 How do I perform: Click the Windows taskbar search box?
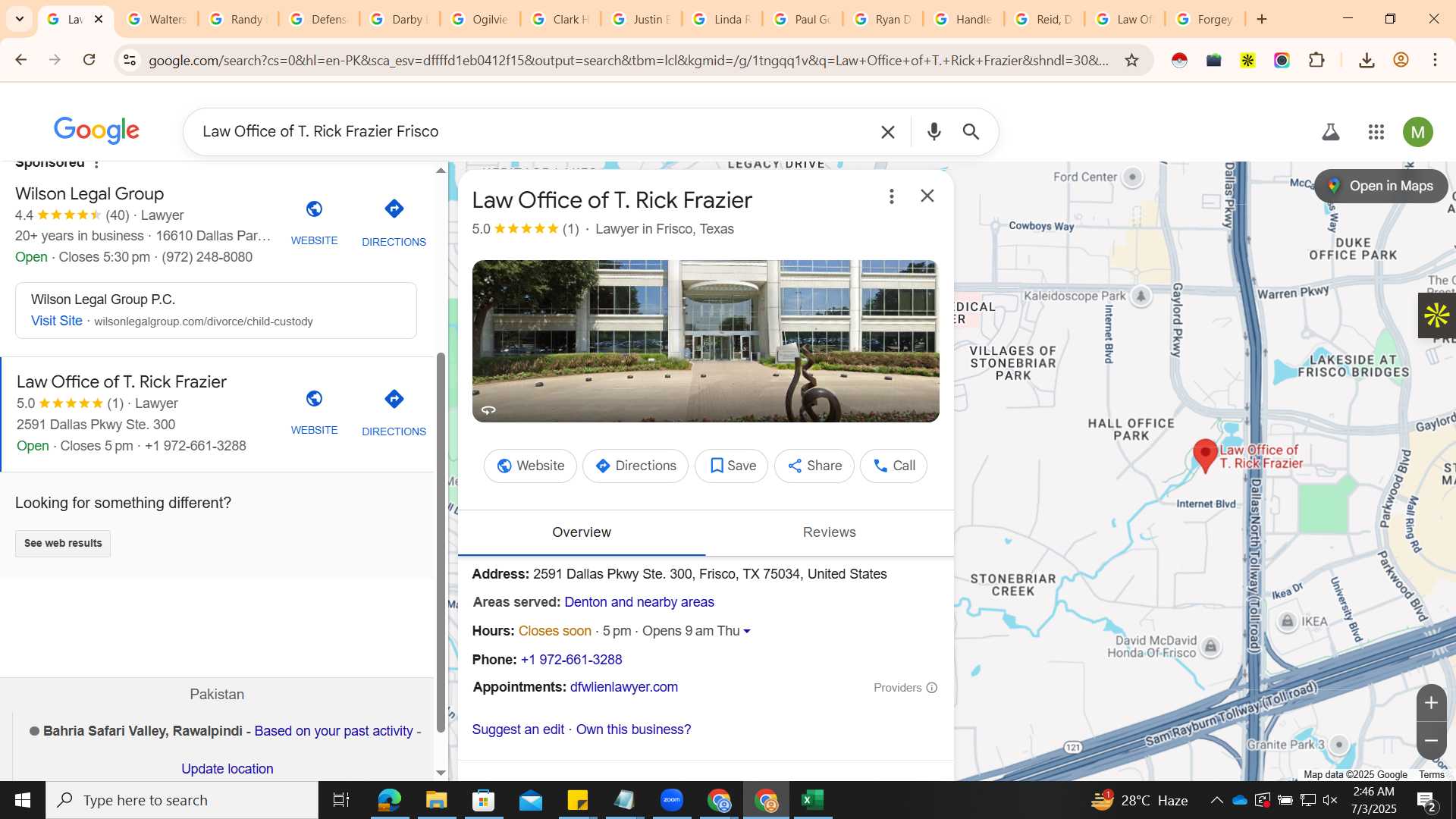[182, 800]
